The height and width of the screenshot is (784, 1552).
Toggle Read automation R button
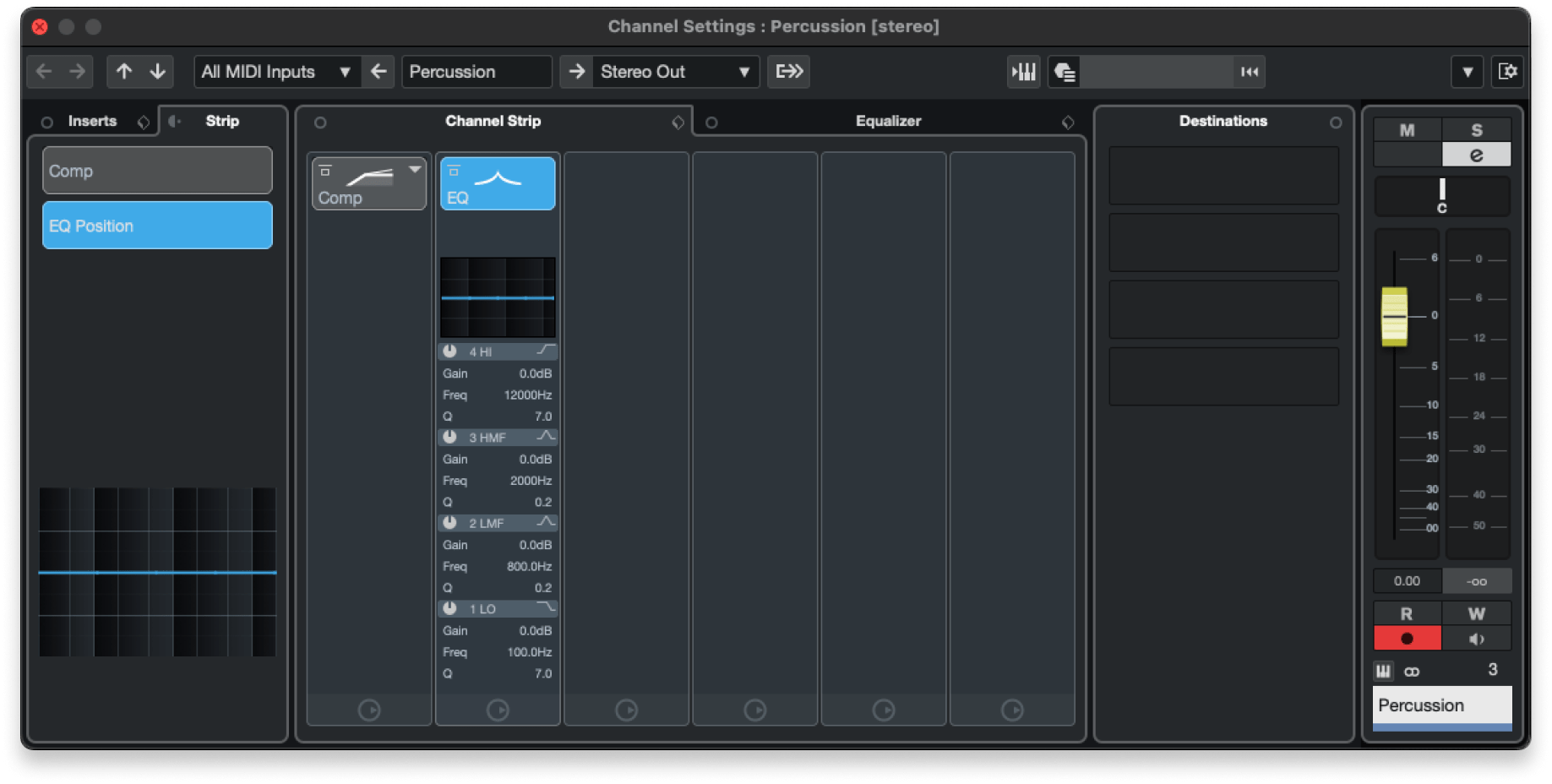1407,614
